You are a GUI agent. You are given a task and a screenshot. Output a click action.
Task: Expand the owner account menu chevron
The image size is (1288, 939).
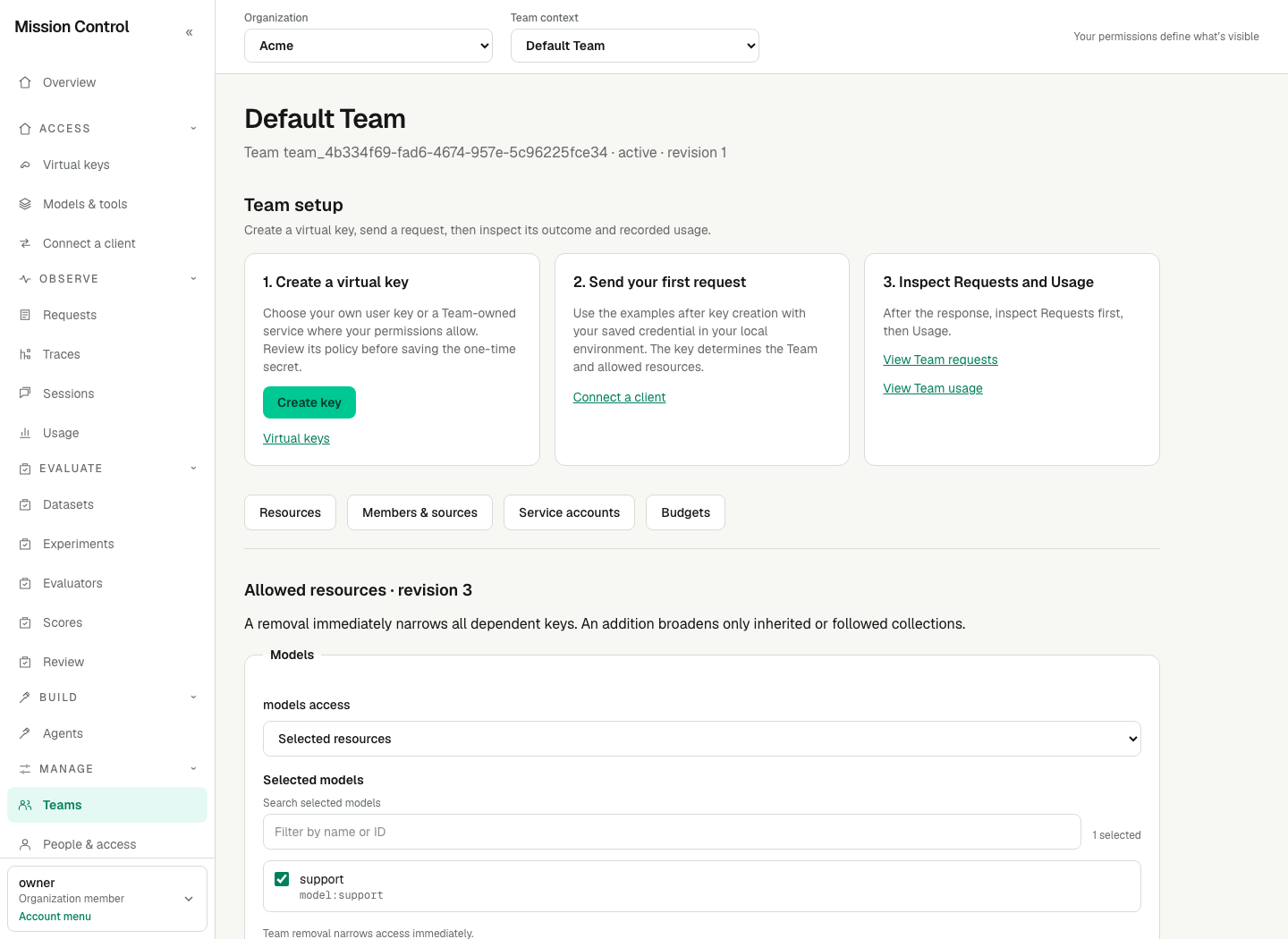point(189,899)
